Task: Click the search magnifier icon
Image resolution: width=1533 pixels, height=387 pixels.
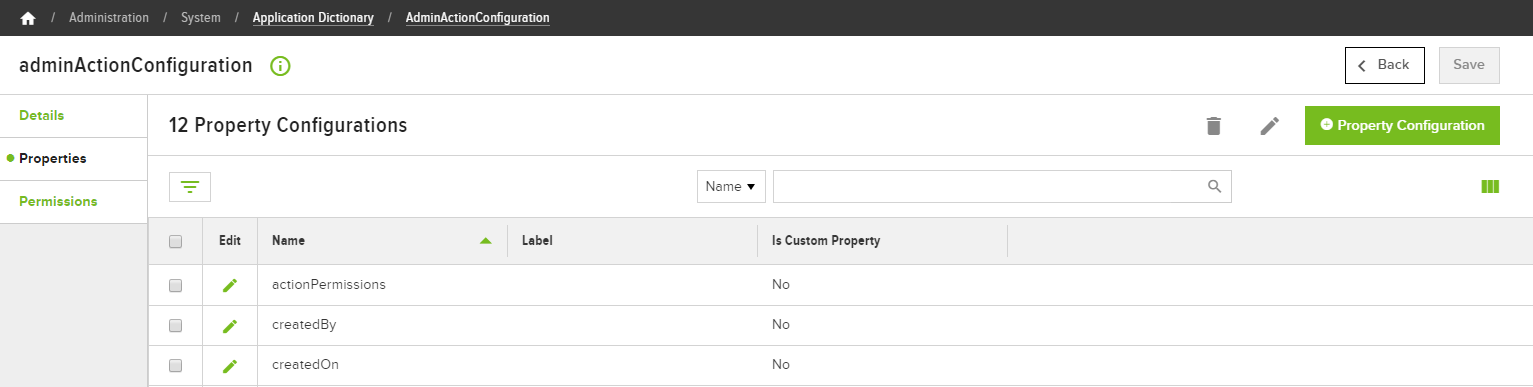Action: 1214,186
